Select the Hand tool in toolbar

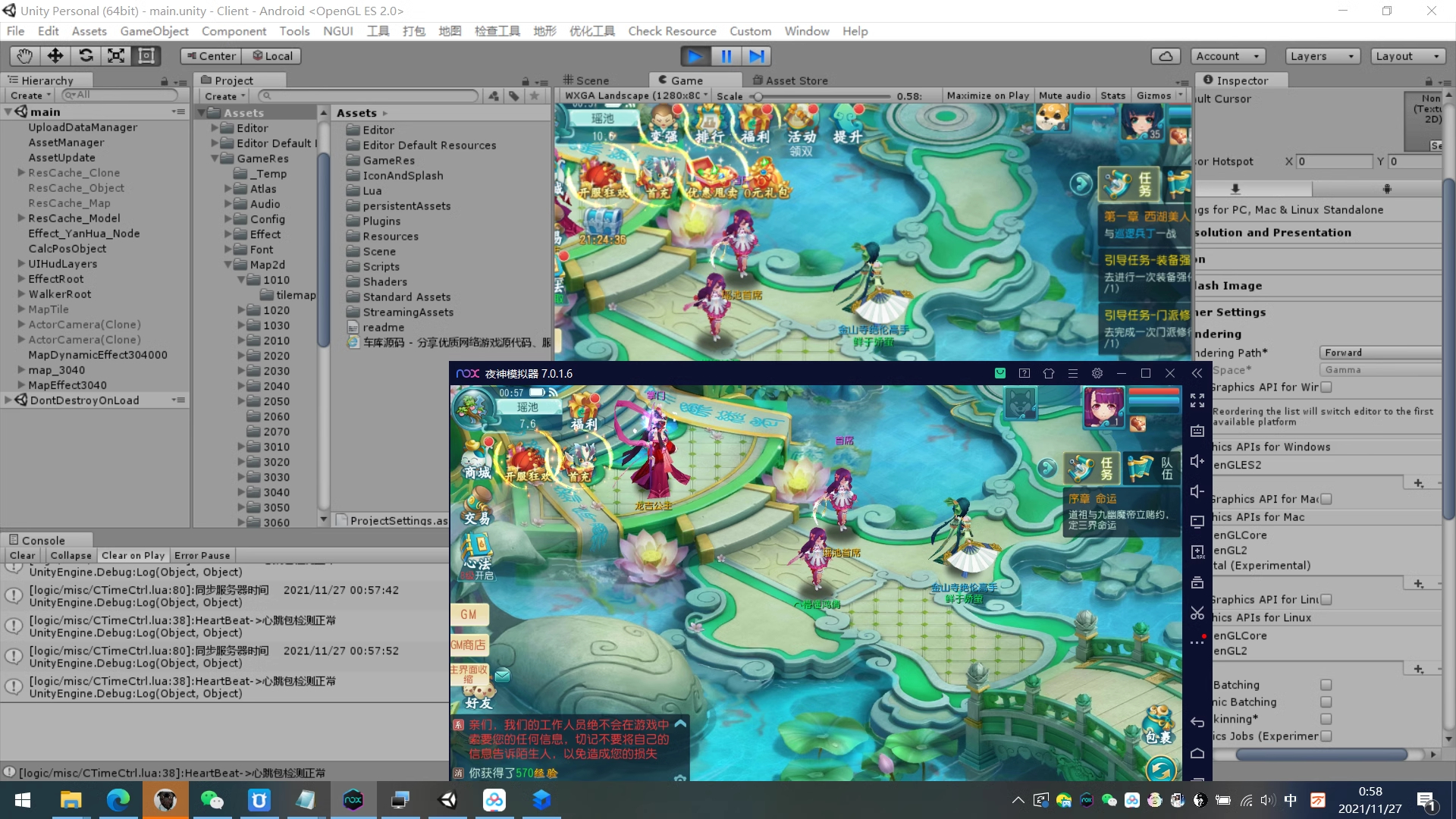pos(24,55)
